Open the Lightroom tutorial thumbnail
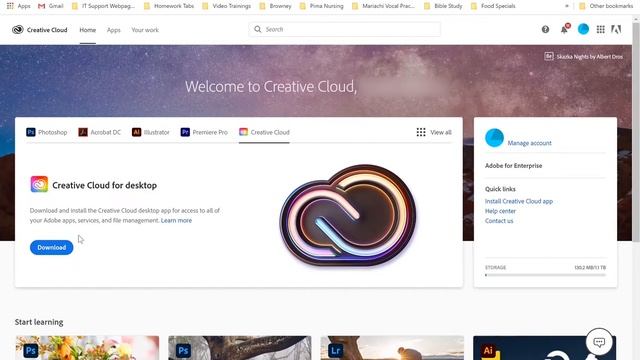 click(392, 348)
